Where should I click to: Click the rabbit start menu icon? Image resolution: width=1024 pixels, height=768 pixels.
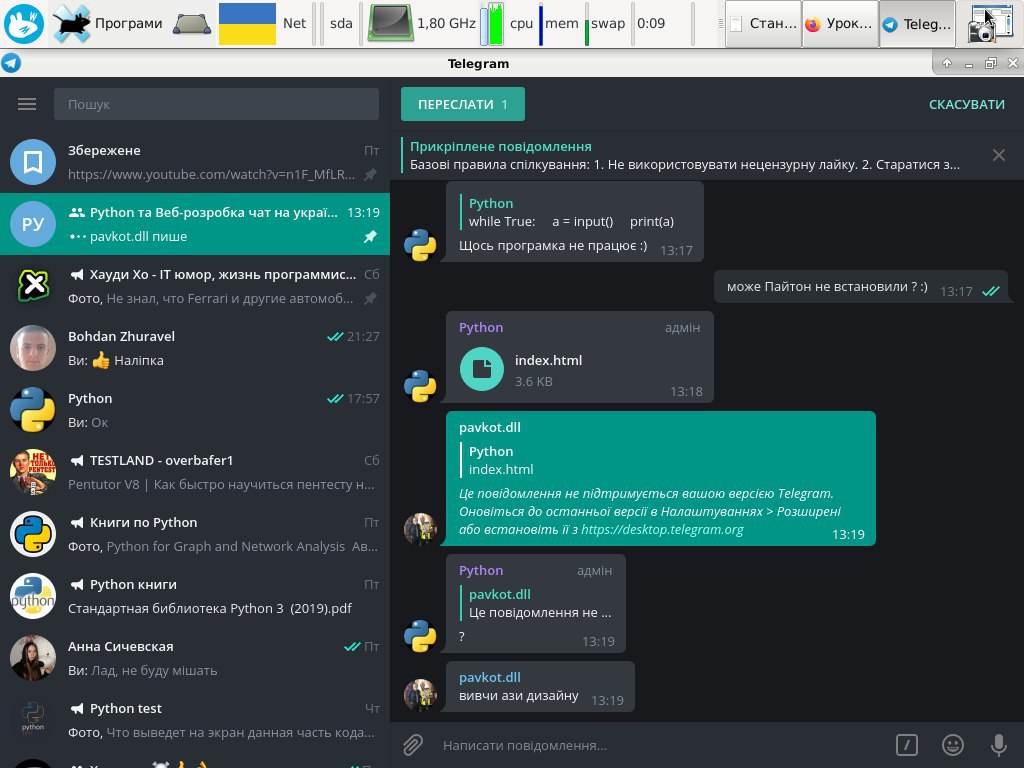(x=24, y=24)
